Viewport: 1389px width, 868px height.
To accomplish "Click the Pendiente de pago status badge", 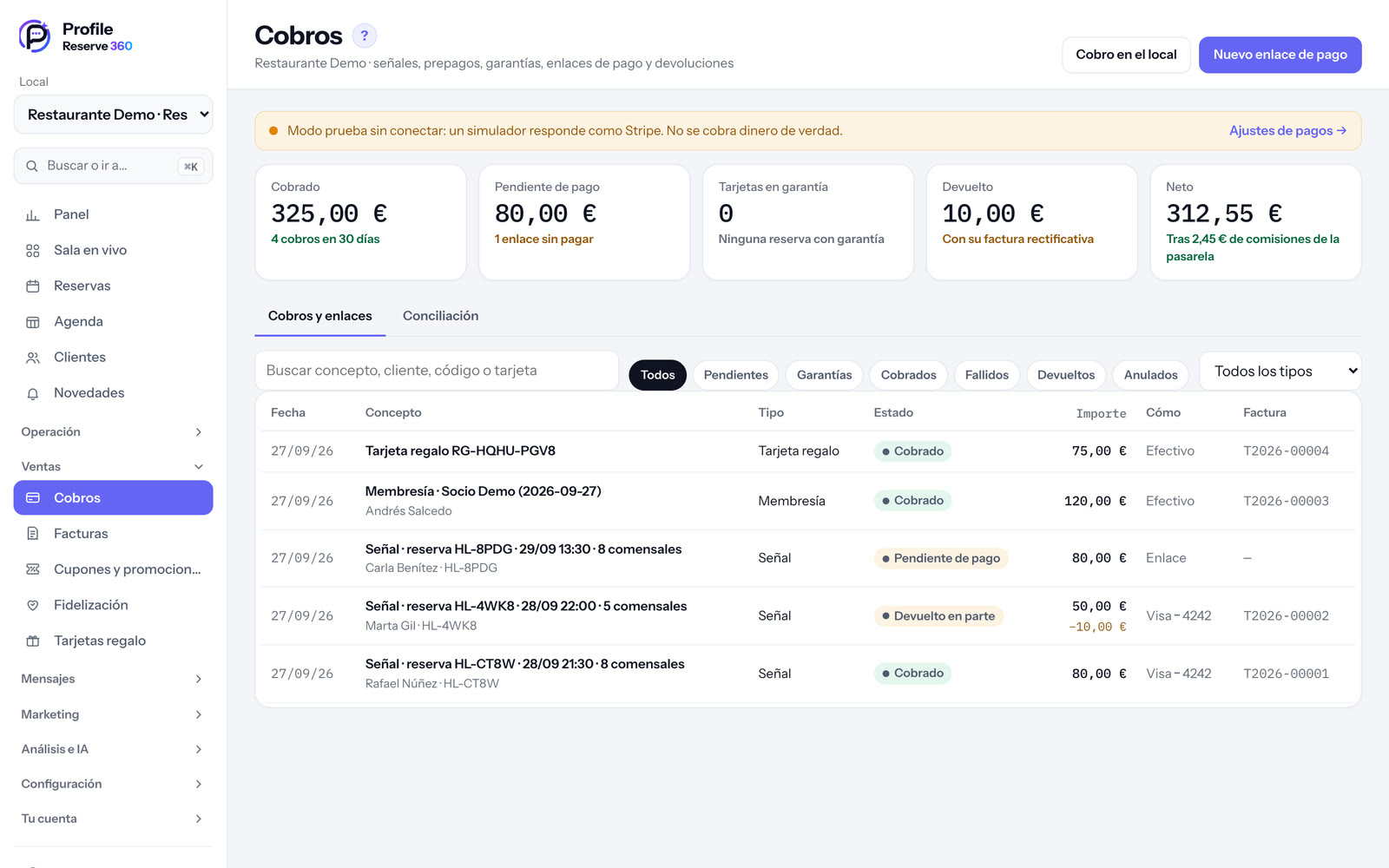I will point(940,558).
